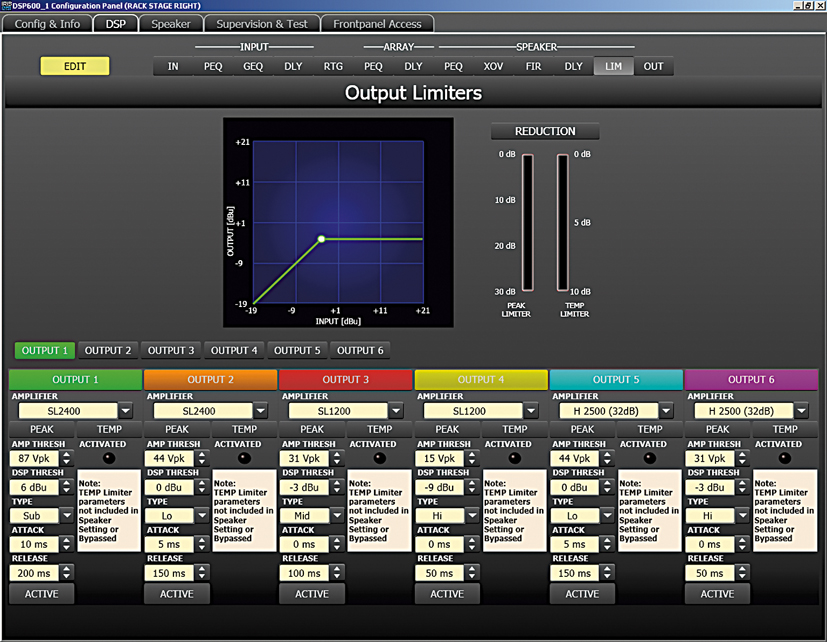Toggle ACTIVE for Output 1 limiter
827x642 pixels.
42,594
